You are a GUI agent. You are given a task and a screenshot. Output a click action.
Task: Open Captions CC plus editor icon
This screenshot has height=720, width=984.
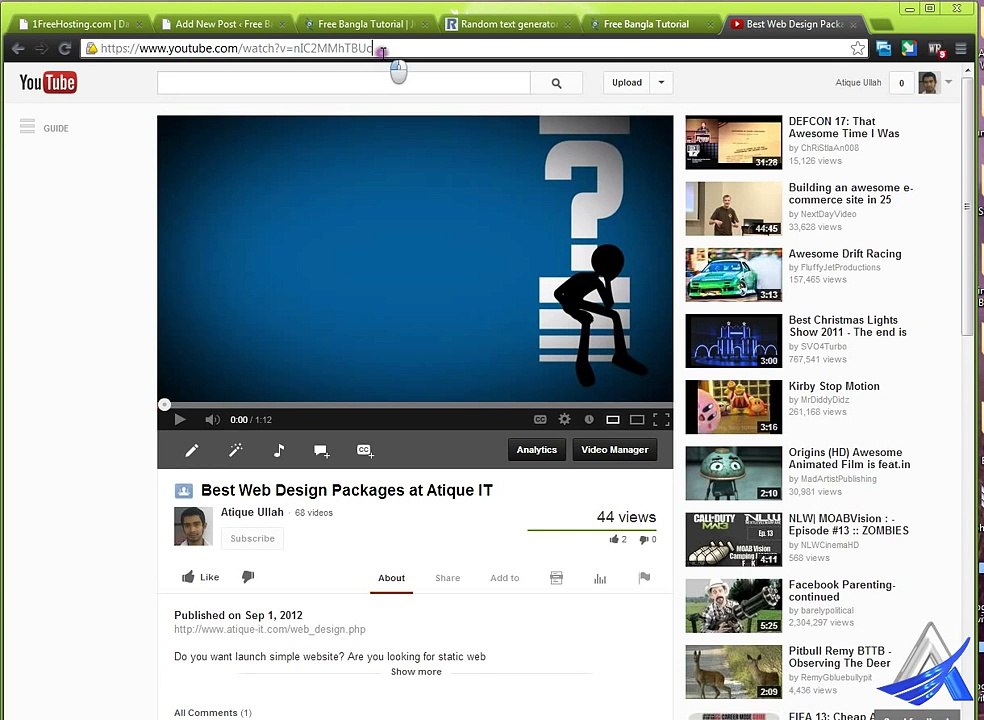(x=365, y=451)
